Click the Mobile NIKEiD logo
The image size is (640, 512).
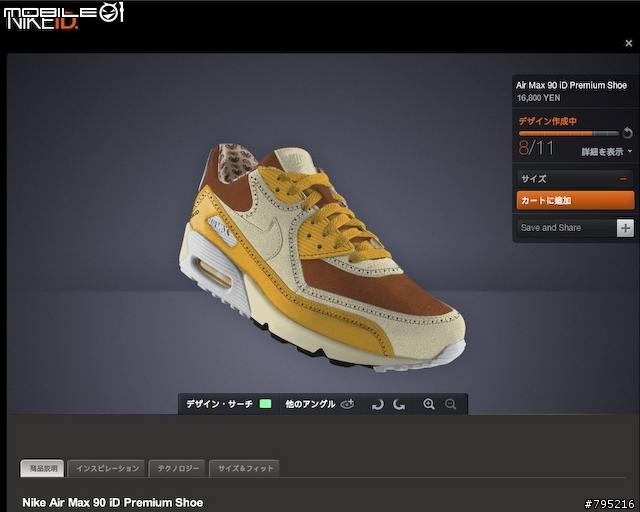click(63, 16)
